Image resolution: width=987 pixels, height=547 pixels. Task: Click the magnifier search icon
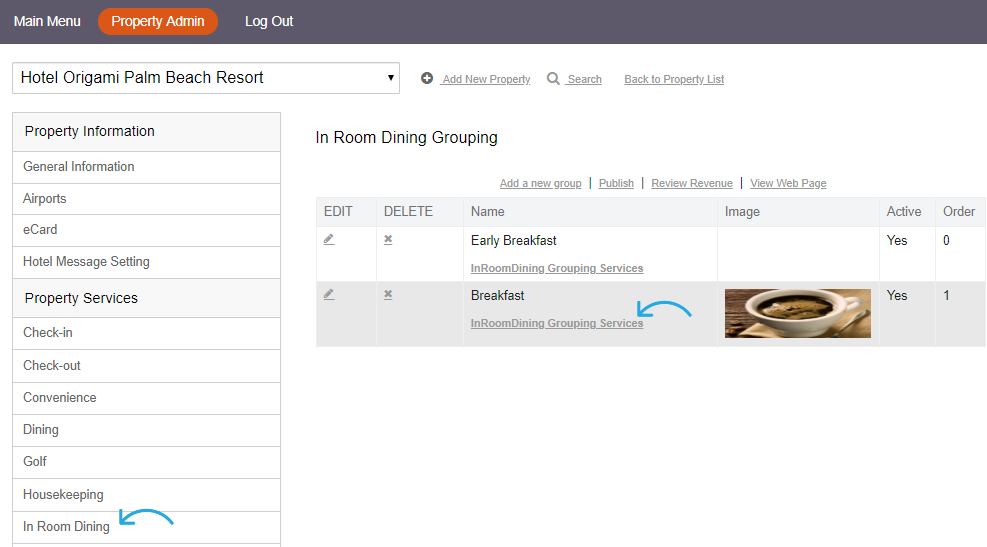553,78
